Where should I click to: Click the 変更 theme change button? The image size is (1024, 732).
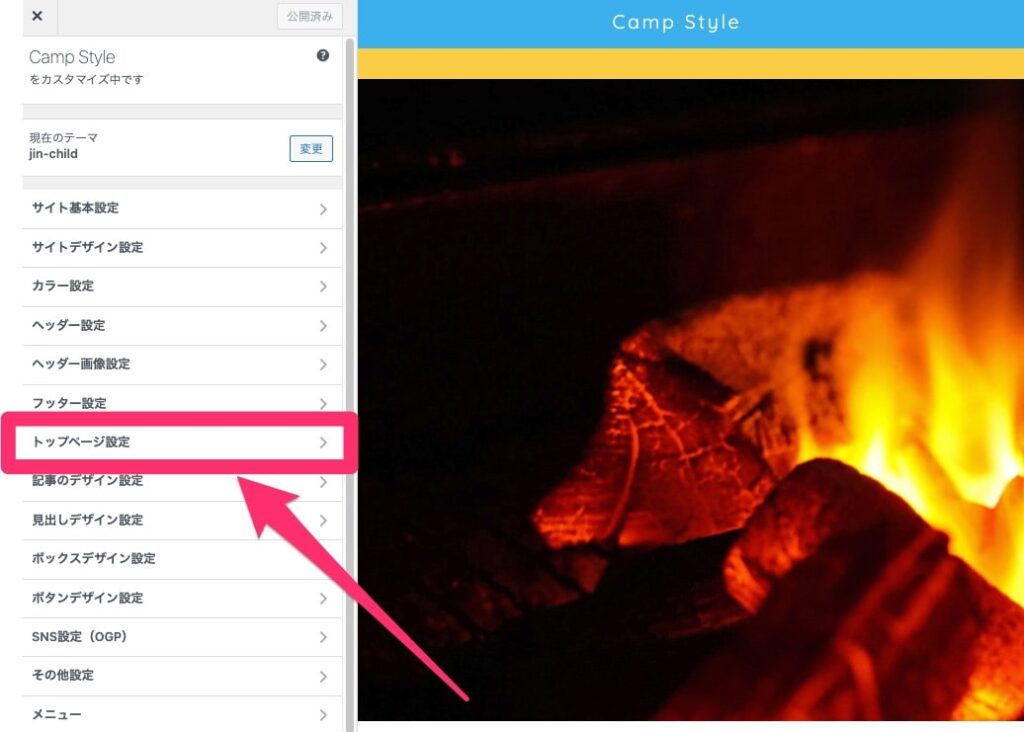point(311,148)
